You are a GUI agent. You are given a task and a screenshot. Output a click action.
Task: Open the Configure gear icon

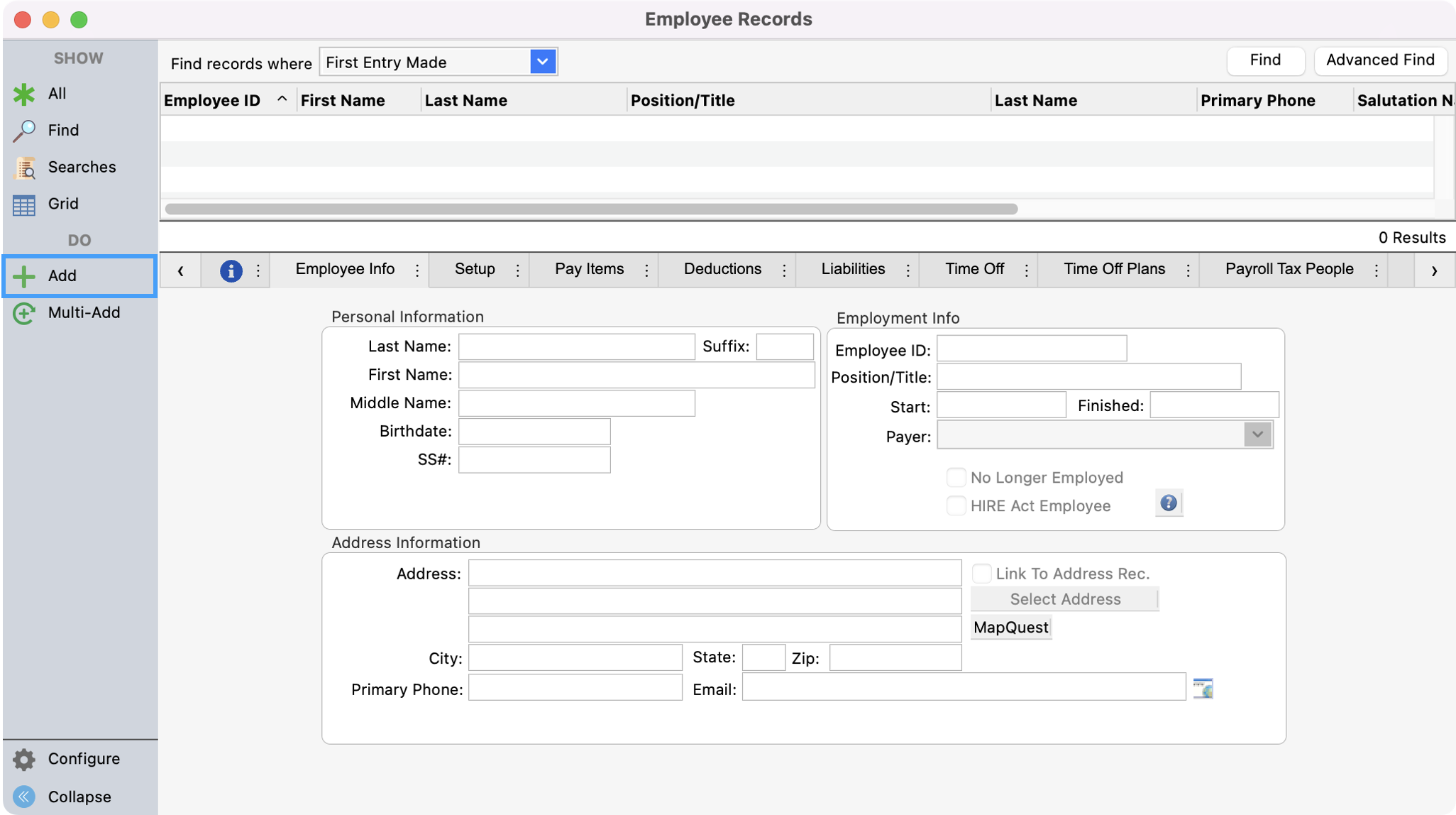click(24, 759)
